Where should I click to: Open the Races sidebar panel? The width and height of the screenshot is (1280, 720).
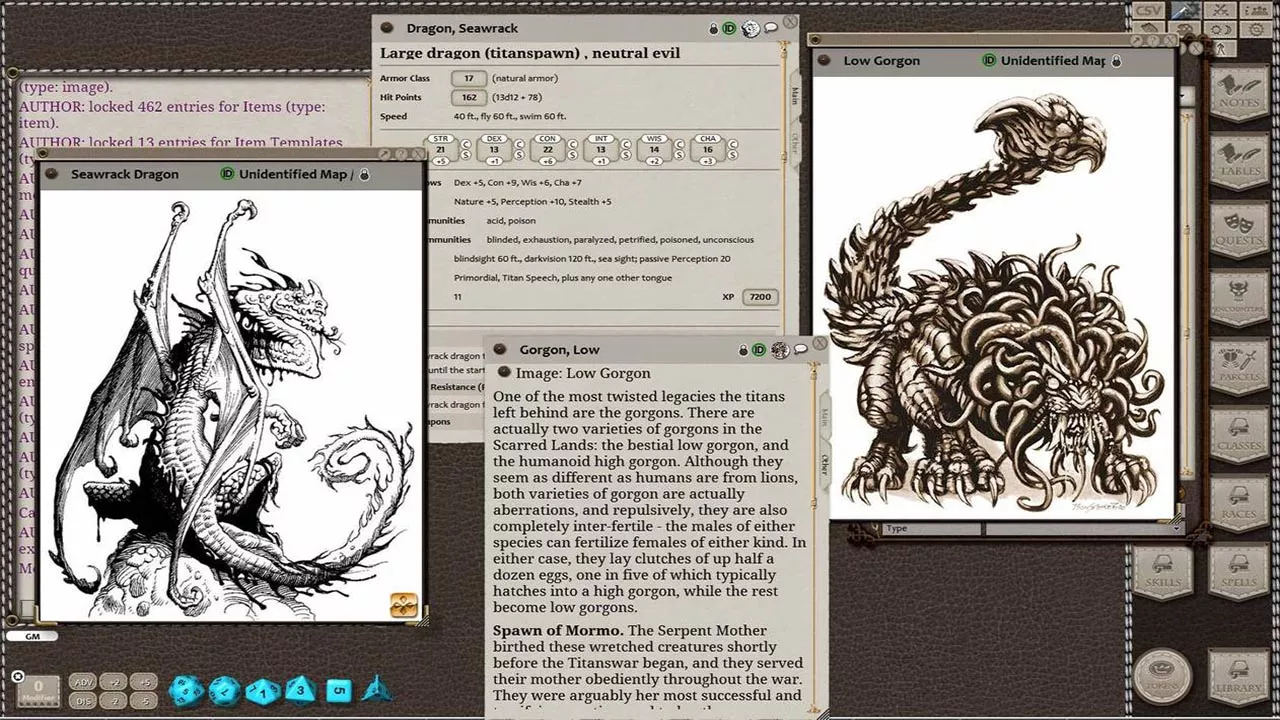pos(1239,505)
